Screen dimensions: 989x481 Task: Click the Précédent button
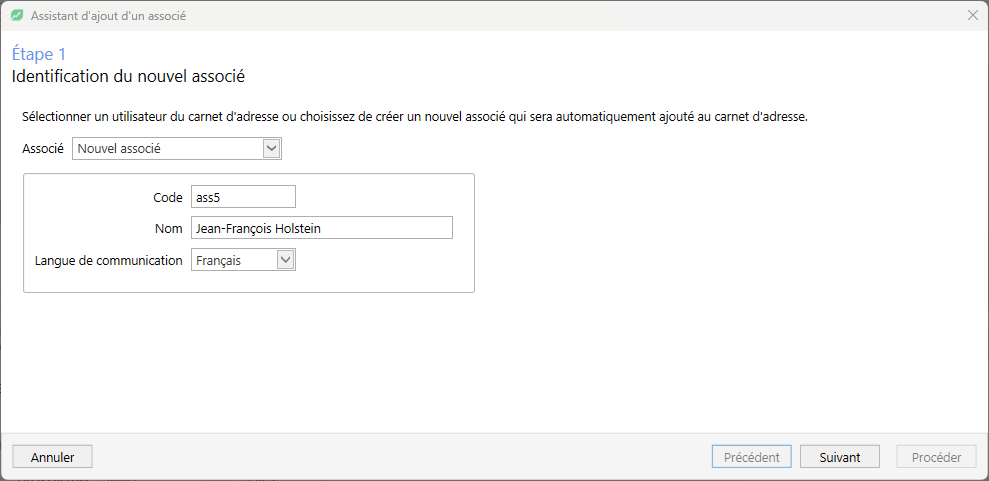(x=751, y=457)
